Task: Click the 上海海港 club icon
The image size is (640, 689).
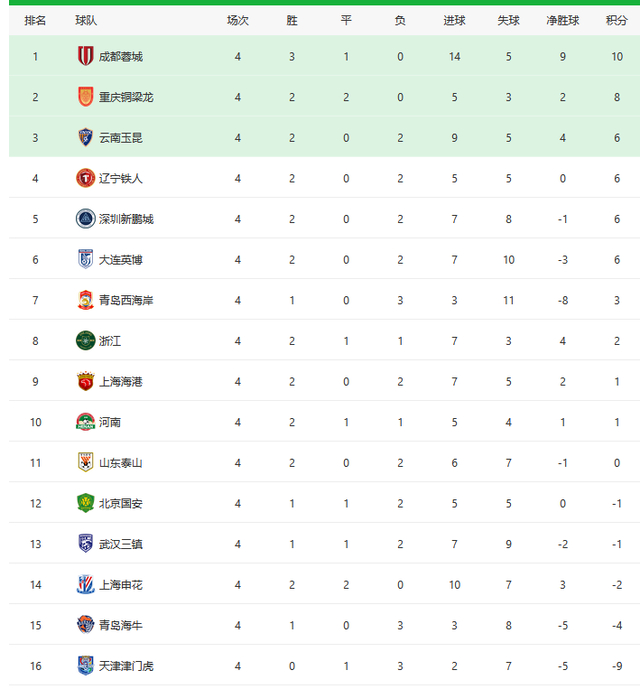Action: (85, 381)
